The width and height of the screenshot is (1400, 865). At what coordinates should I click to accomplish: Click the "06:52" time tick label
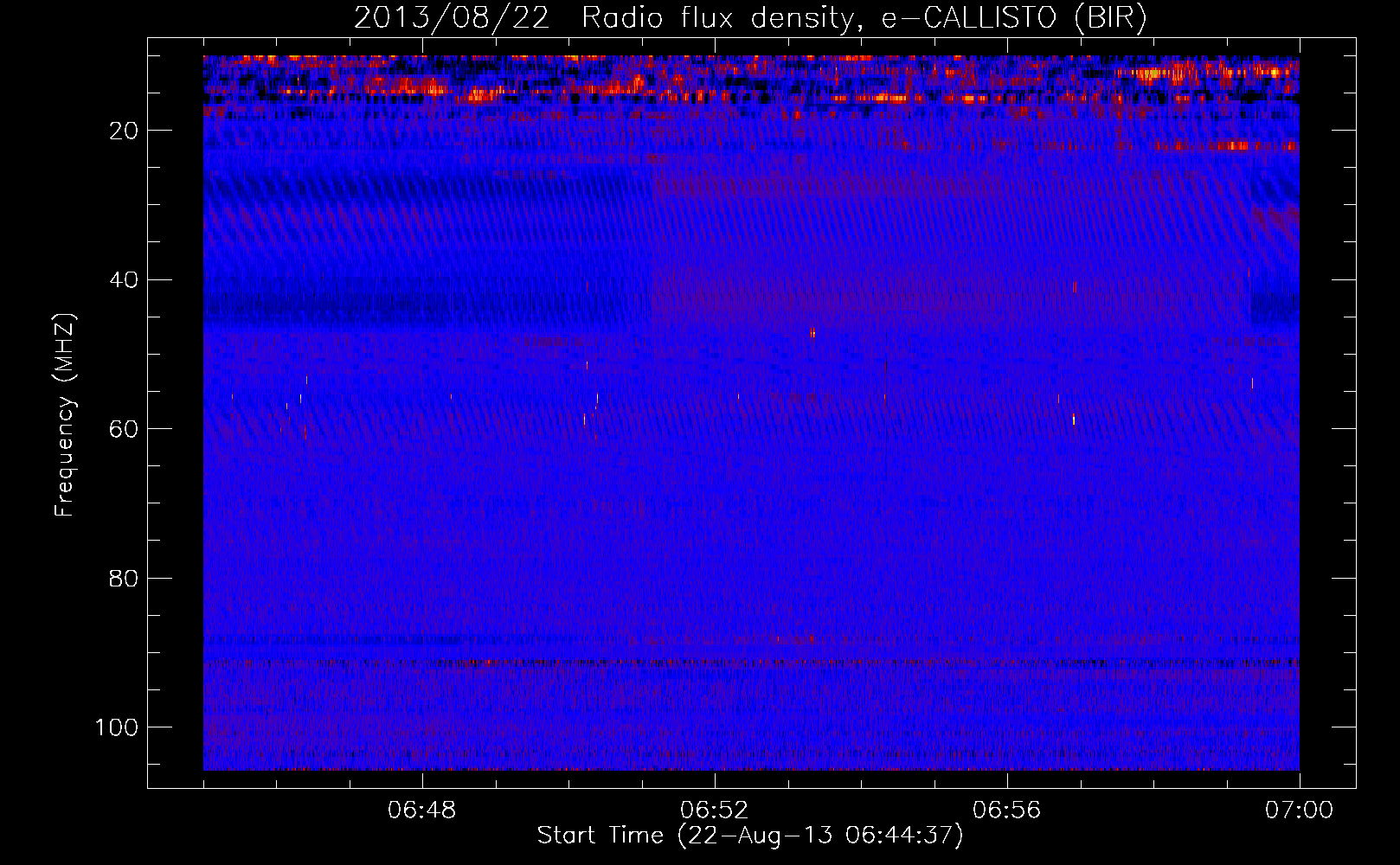coord(715,811)
